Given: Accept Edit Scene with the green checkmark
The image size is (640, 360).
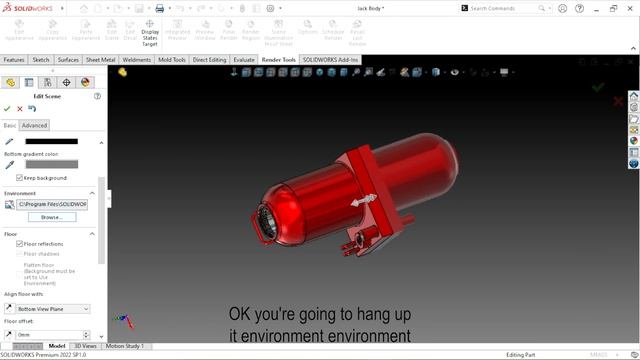Looking at the screenshot, I should (x=7, y=109).
